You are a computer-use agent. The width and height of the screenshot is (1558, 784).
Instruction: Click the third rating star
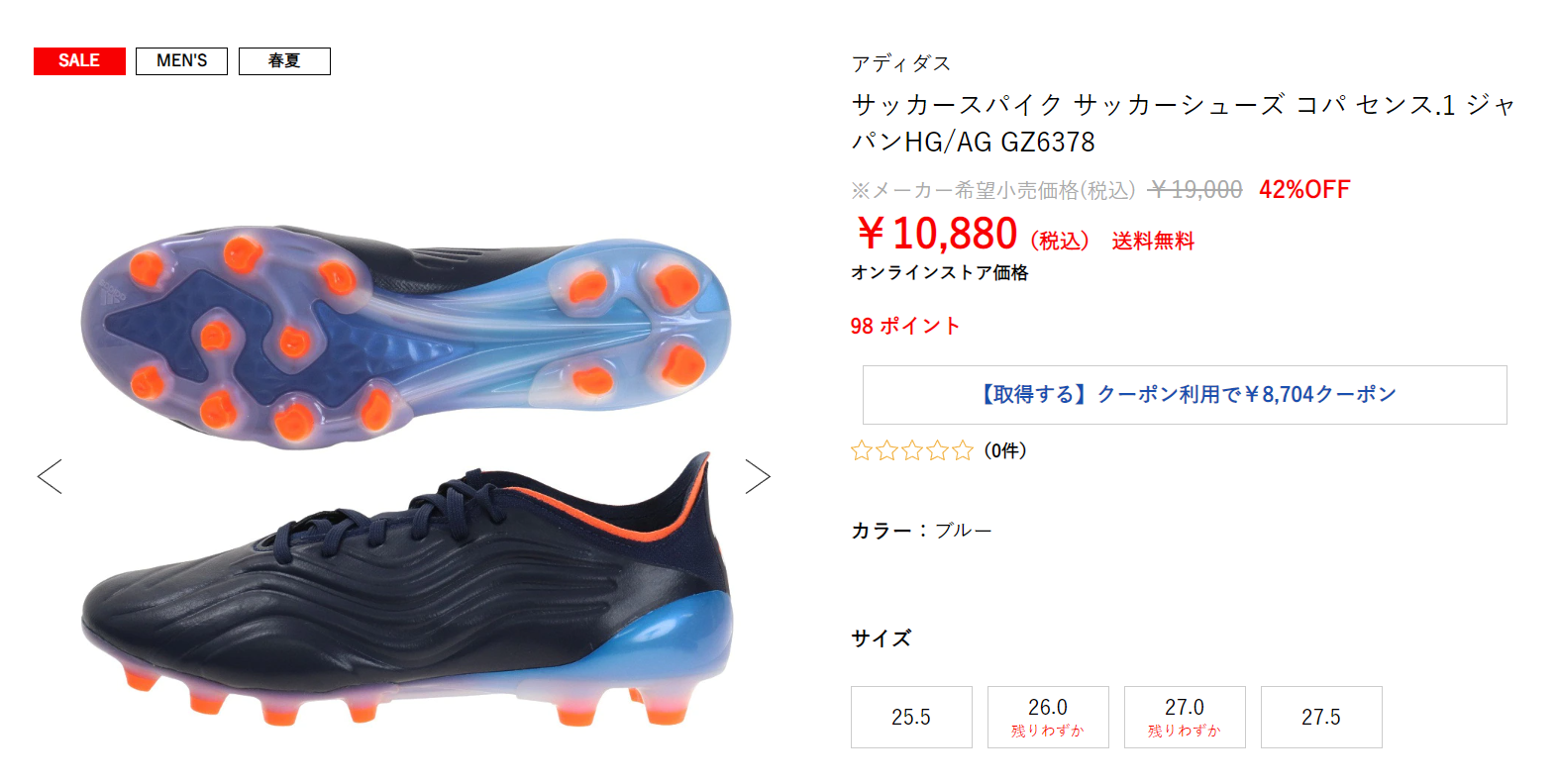pyautogui.click(x=912, y=450)
